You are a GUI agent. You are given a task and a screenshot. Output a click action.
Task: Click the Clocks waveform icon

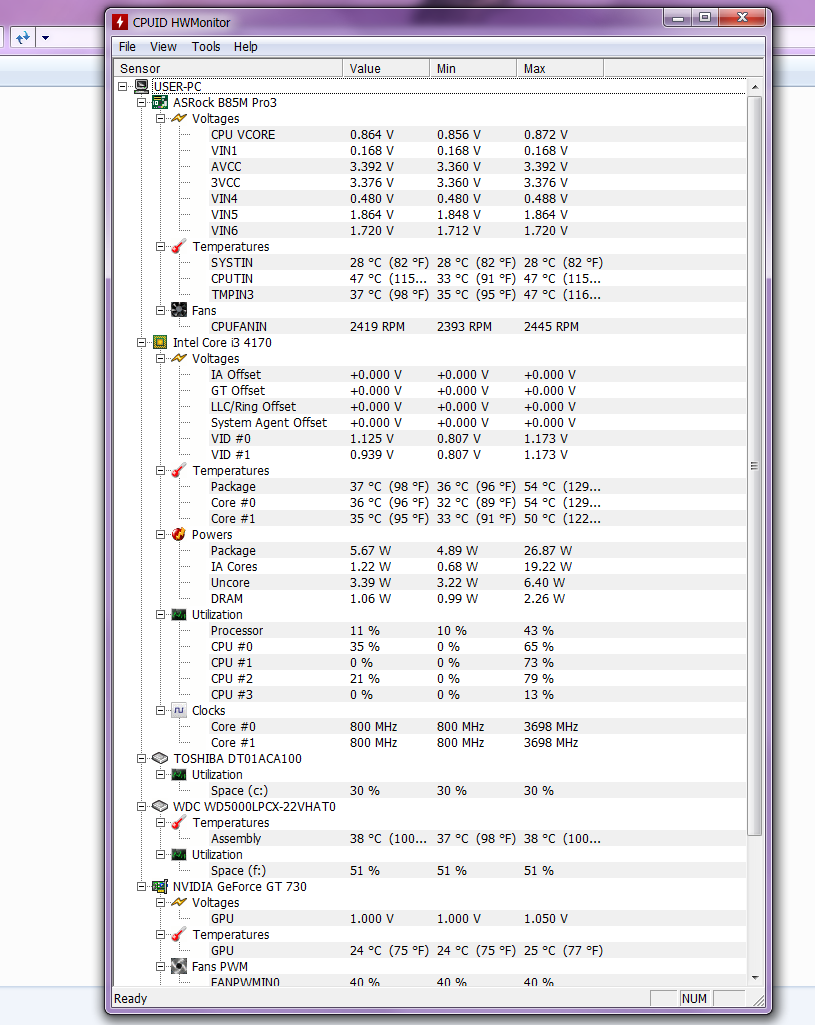point(179,711)
